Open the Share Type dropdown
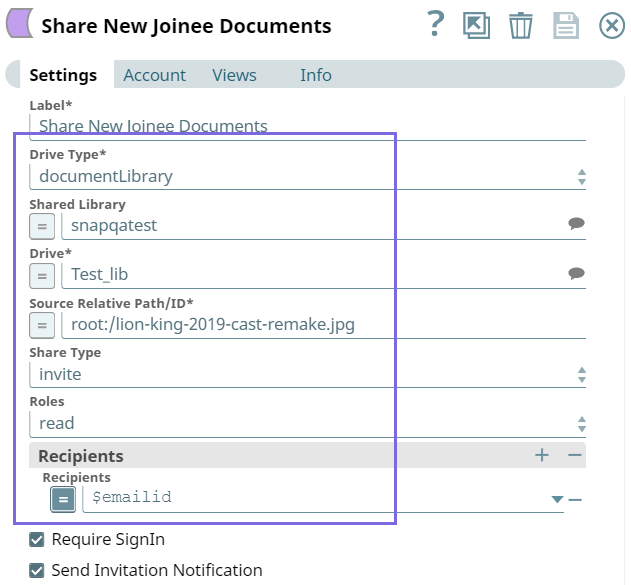 (x=308, y=375)
